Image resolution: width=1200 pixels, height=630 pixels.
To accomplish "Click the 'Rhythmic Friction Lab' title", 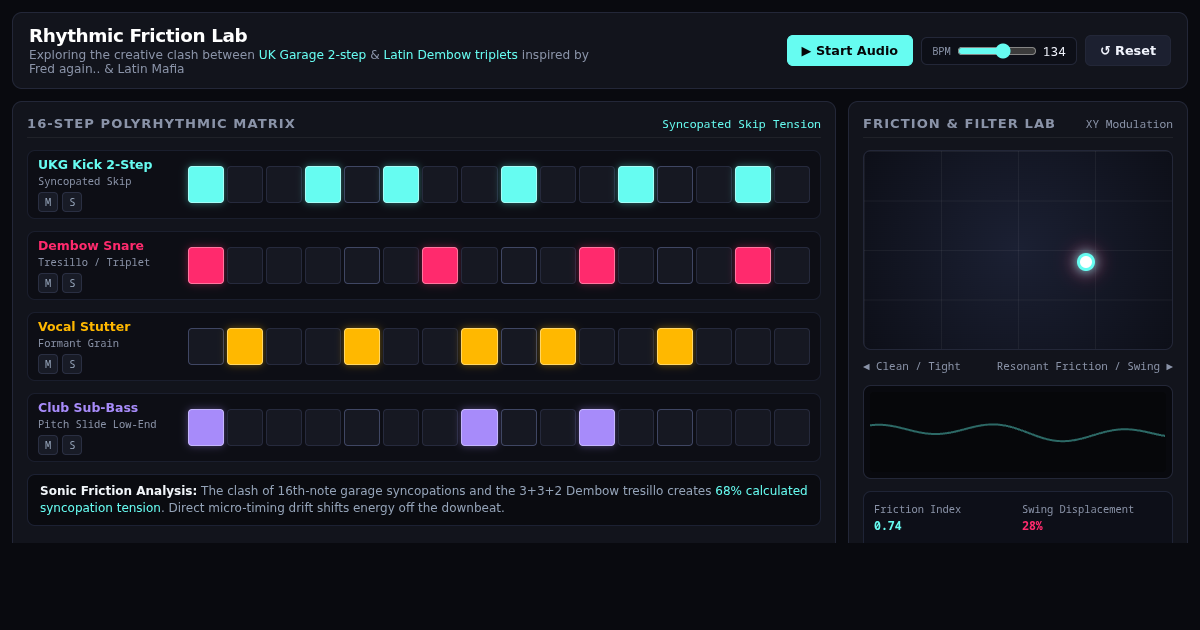I will (138, 36).
